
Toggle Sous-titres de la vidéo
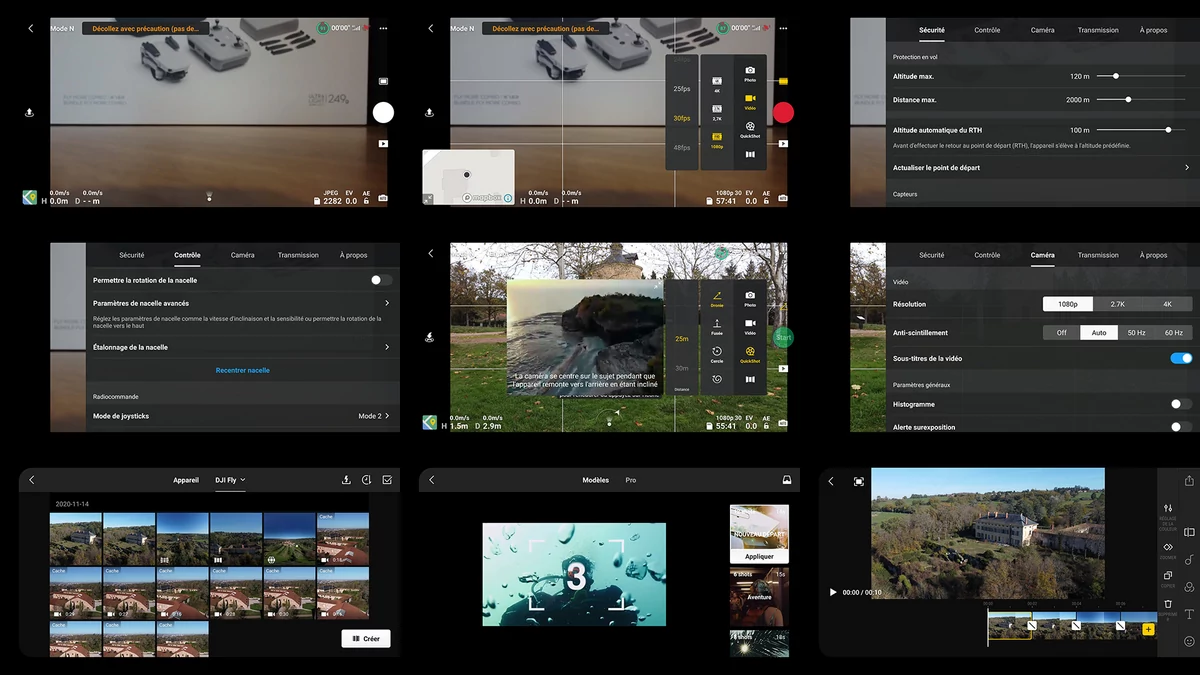(x=1181, y=358)
